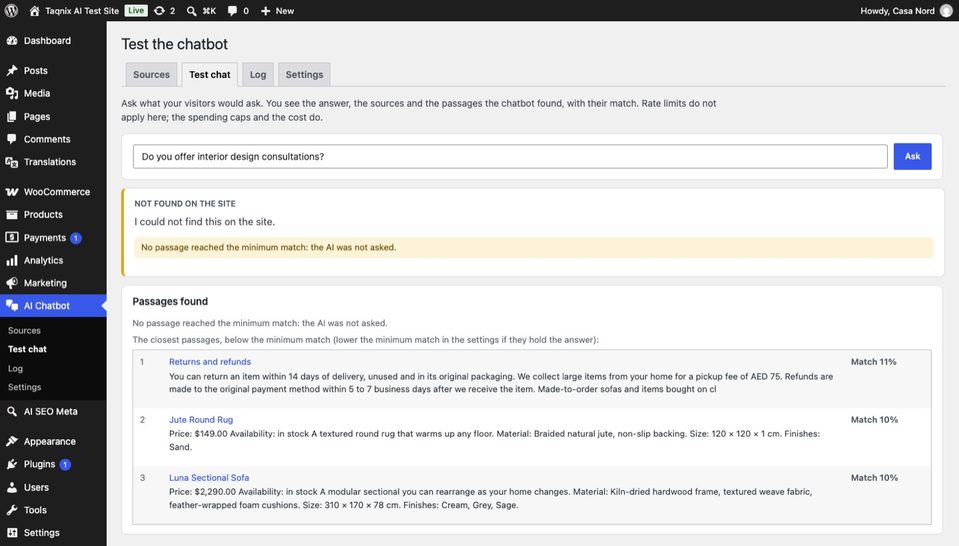Click the Marketing megaphone icon

[12, 283]
